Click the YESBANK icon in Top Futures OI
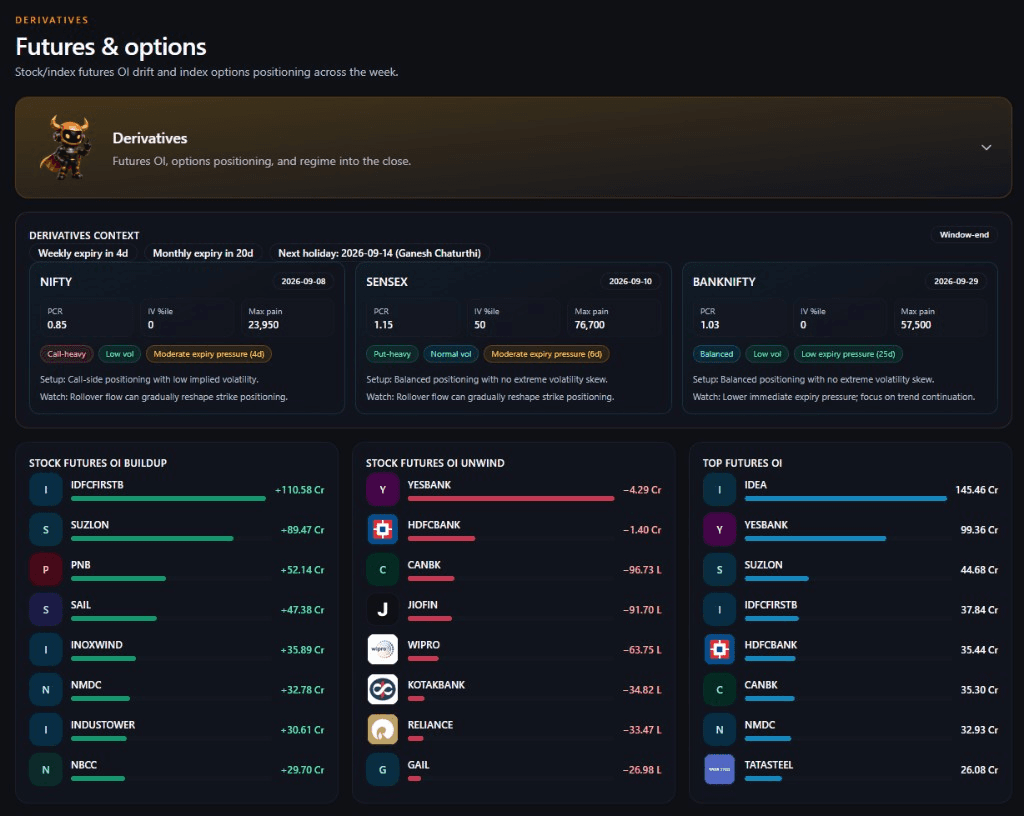The image size is (1024, 816). pyautogui.click(x=720, y=529)
